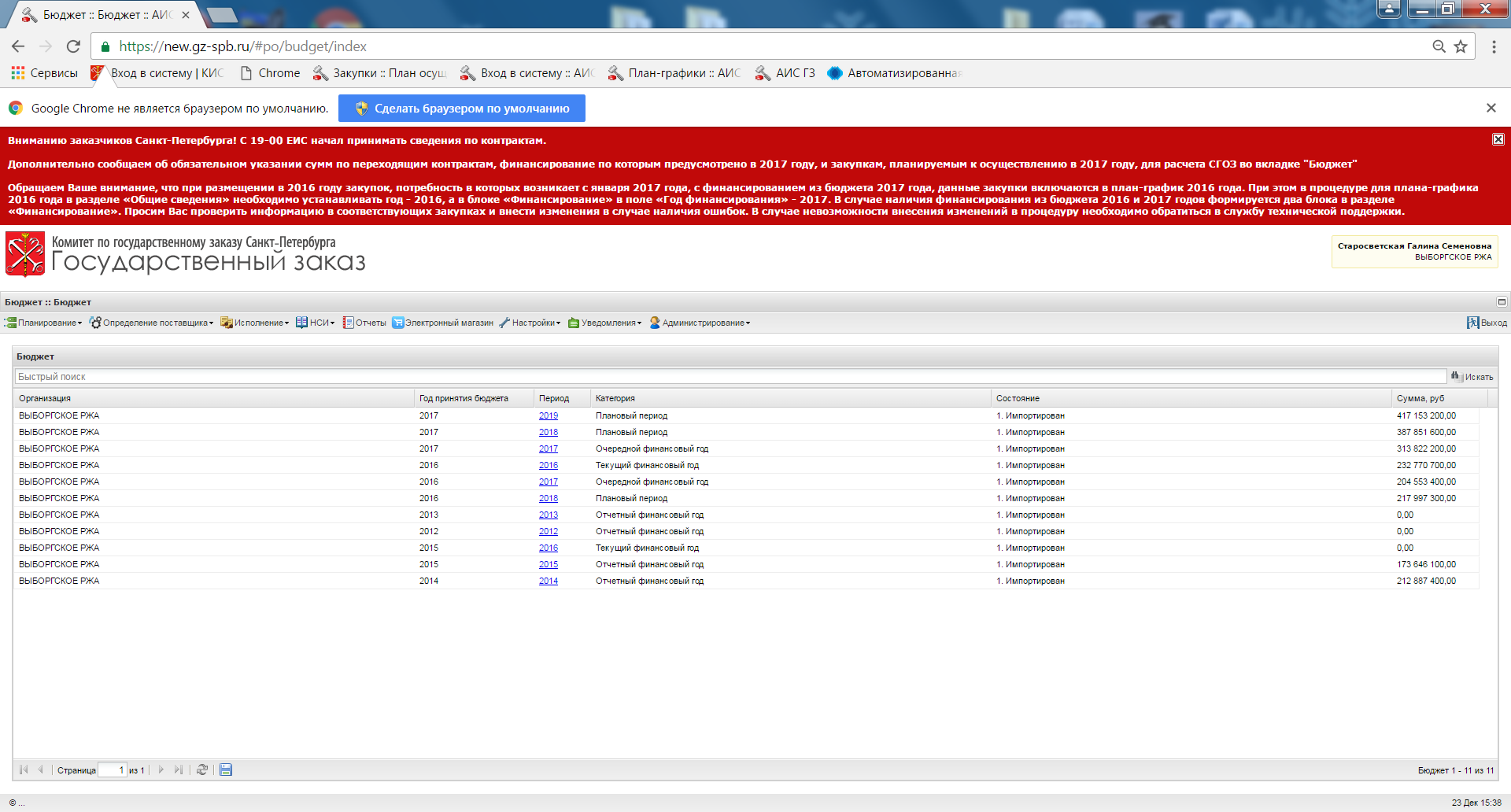Open the 2012 period link

(549, 531)
